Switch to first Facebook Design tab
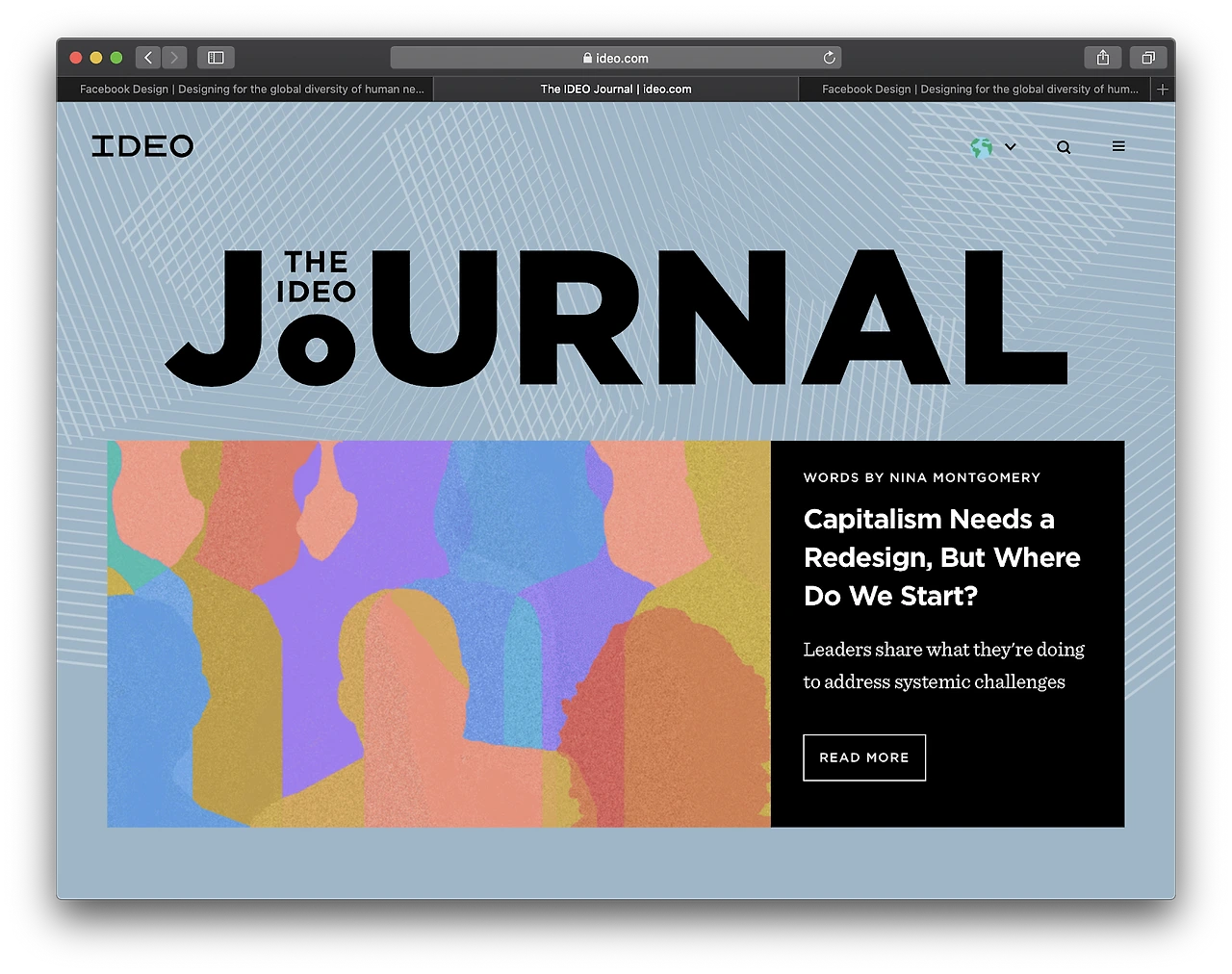 (x=245, y=89)
